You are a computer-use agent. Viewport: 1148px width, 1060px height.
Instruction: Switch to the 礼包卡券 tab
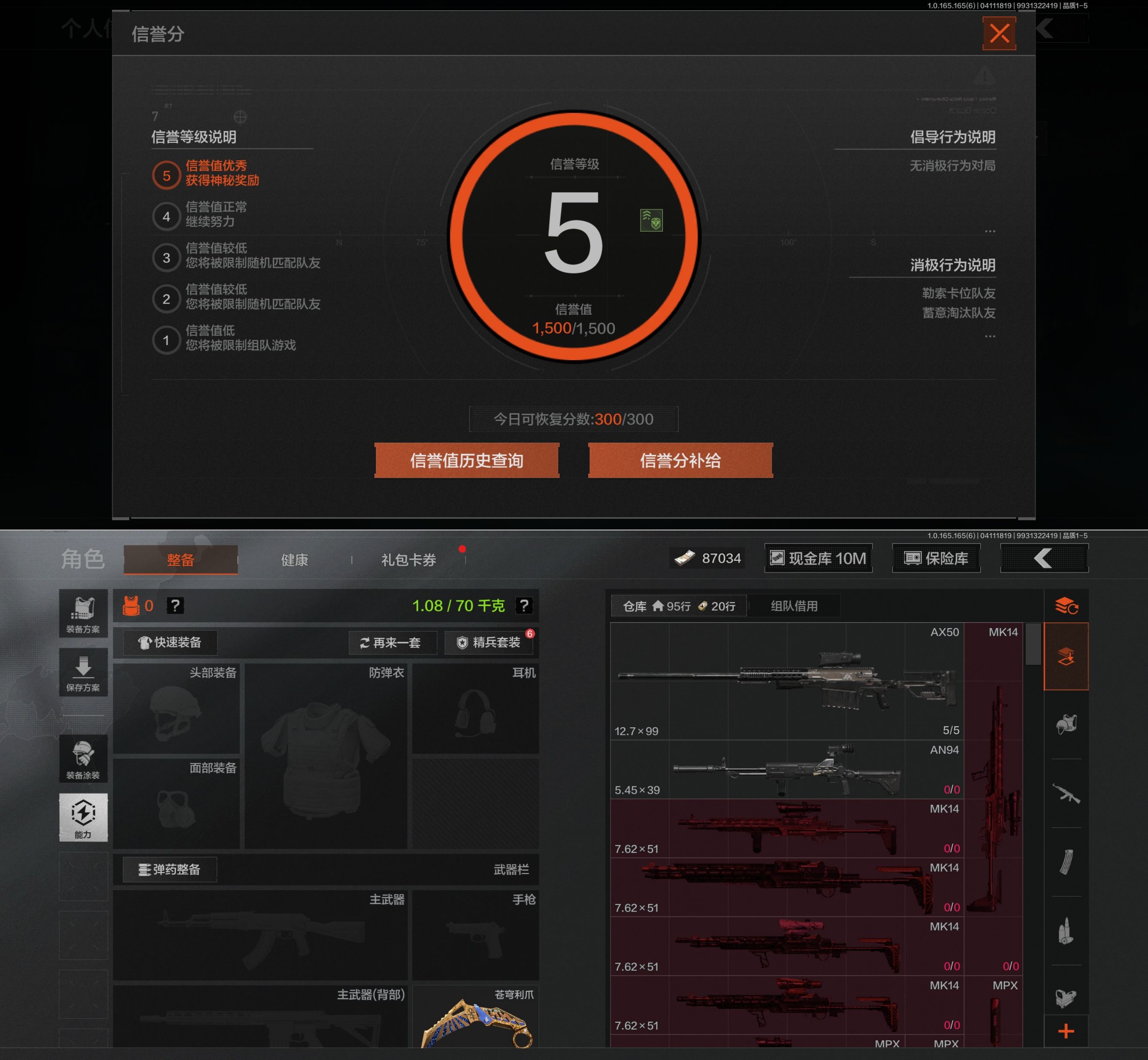[408, 560]
